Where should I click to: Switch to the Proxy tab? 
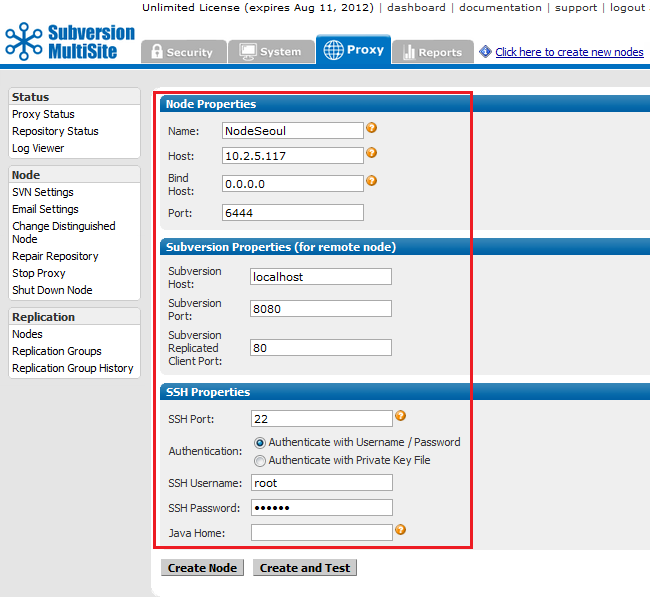pos(354,49)
